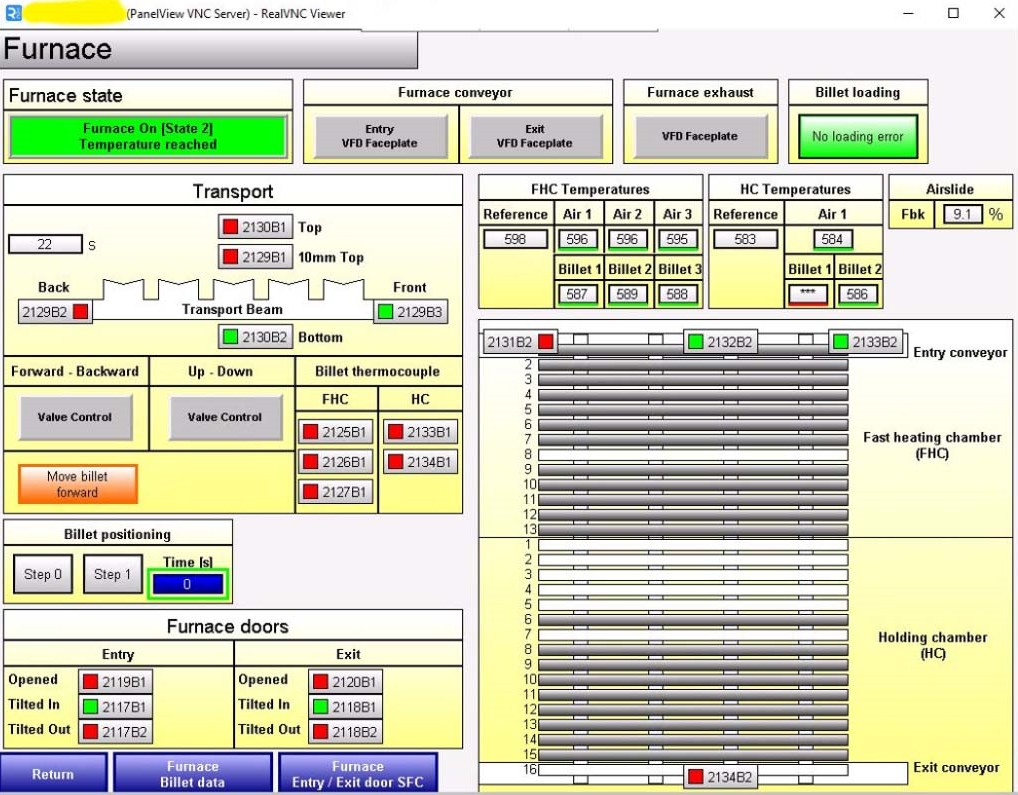1018x795 pixels.
Task: Select Step 0 billet positioning
Action: 43,574
